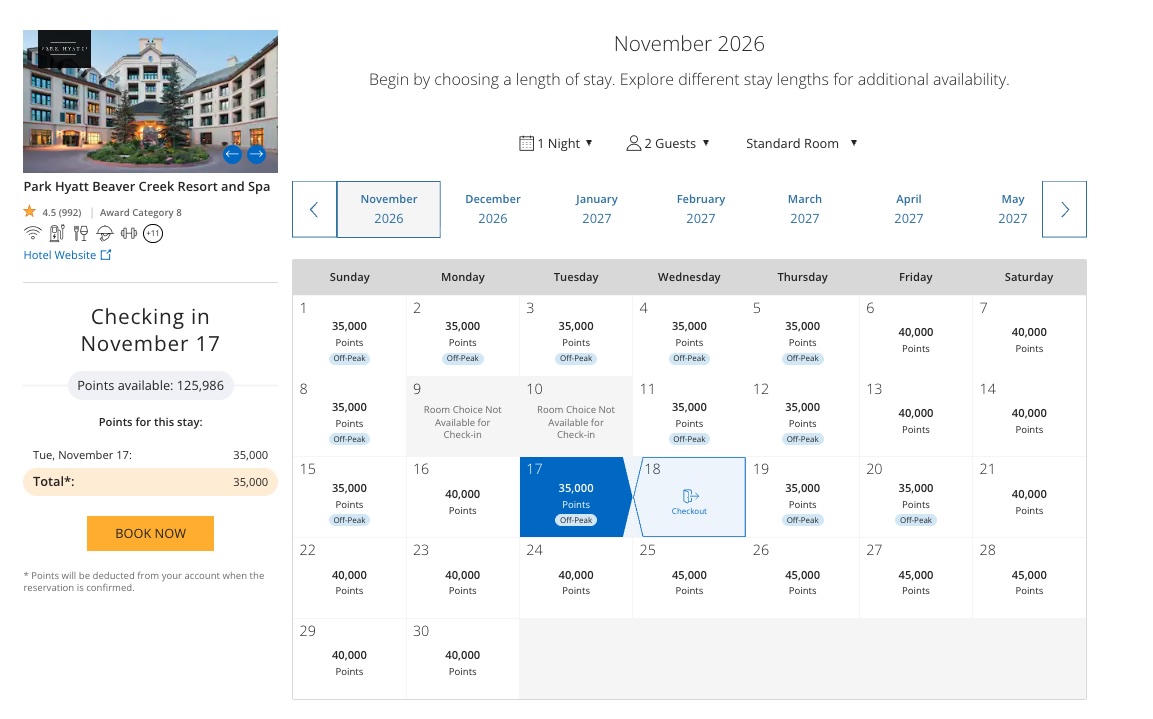Image resolution: width=1153 pixels, height=719 pixels.
Task: Click the Wi-Fi amenity icon
Action: click(32, 233)
